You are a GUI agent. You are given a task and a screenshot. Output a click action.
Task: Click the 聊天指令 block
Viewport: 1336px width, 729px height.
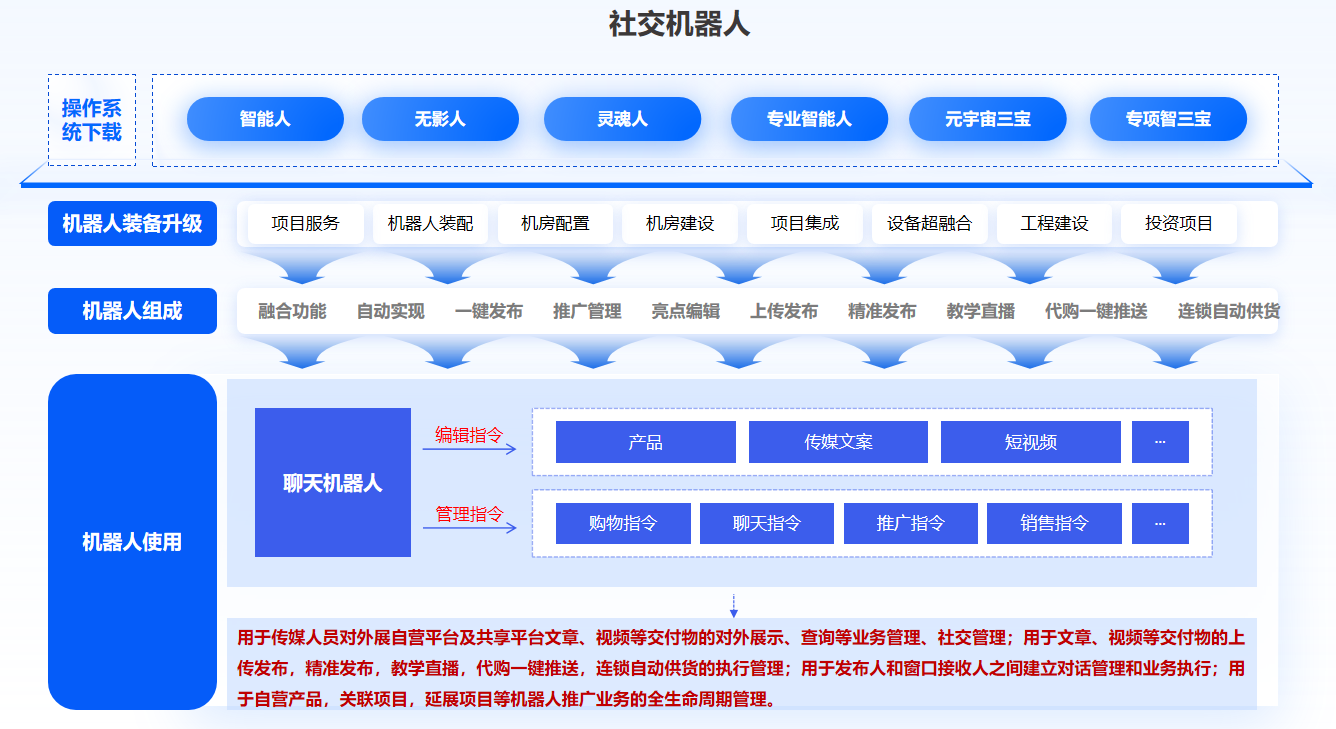point(767,523)
